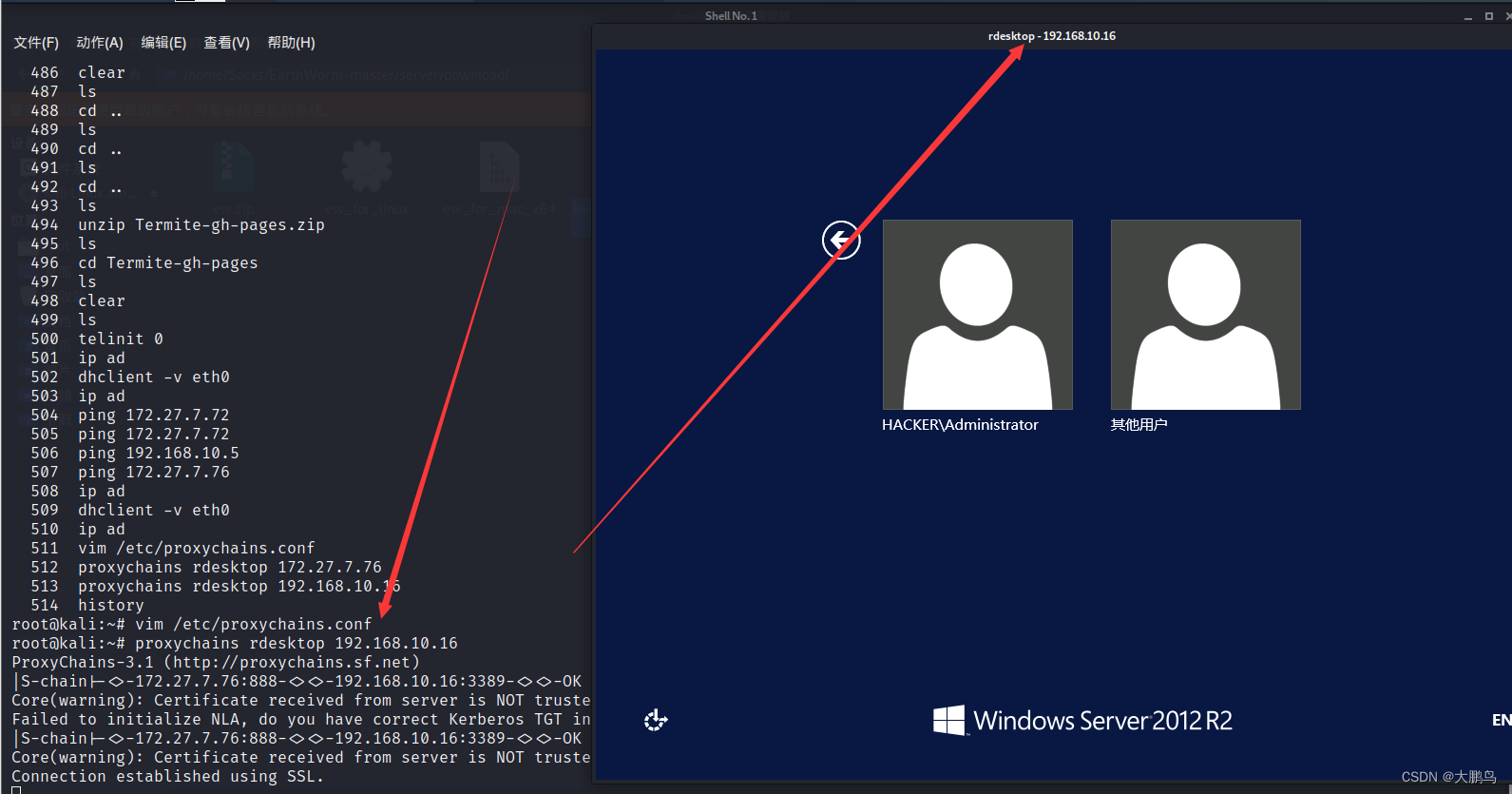1512x794 pixels.
Task: Click history line 496 cd Termite-gh-pages
Action: [x=144, y=263]
